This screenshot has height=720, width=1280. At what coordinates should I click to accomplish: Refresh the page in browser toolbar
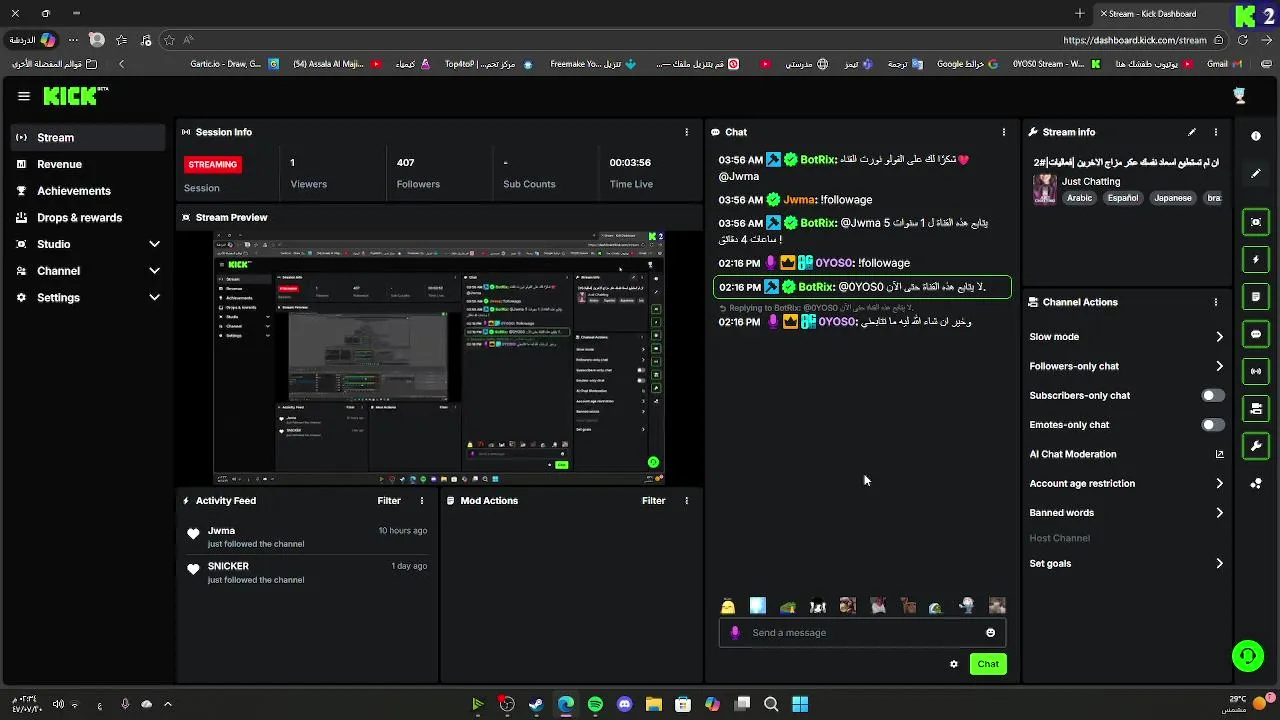(x=1243, y=40)
